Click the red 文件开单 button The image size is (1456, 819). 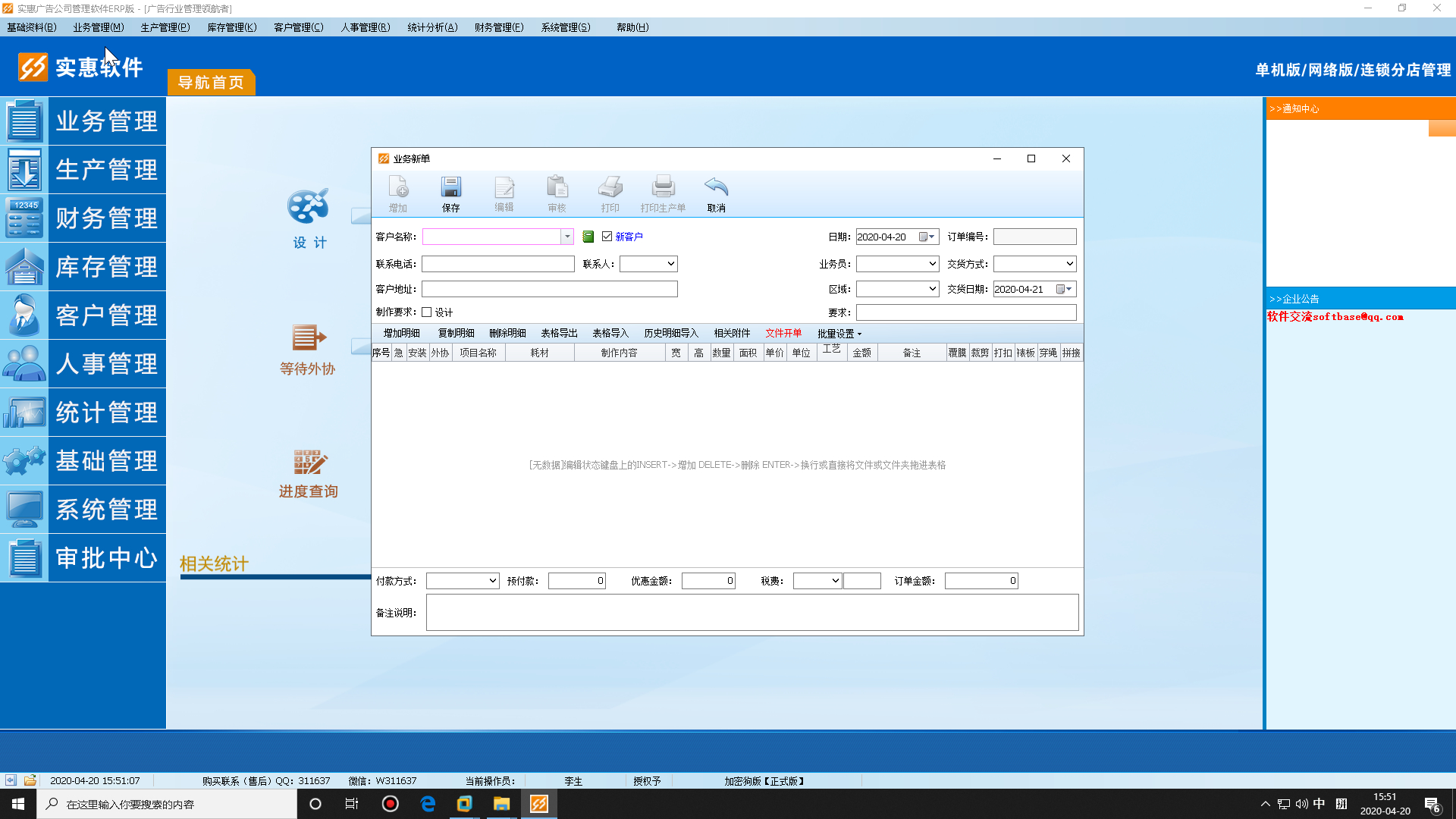[x=783, y=333]
